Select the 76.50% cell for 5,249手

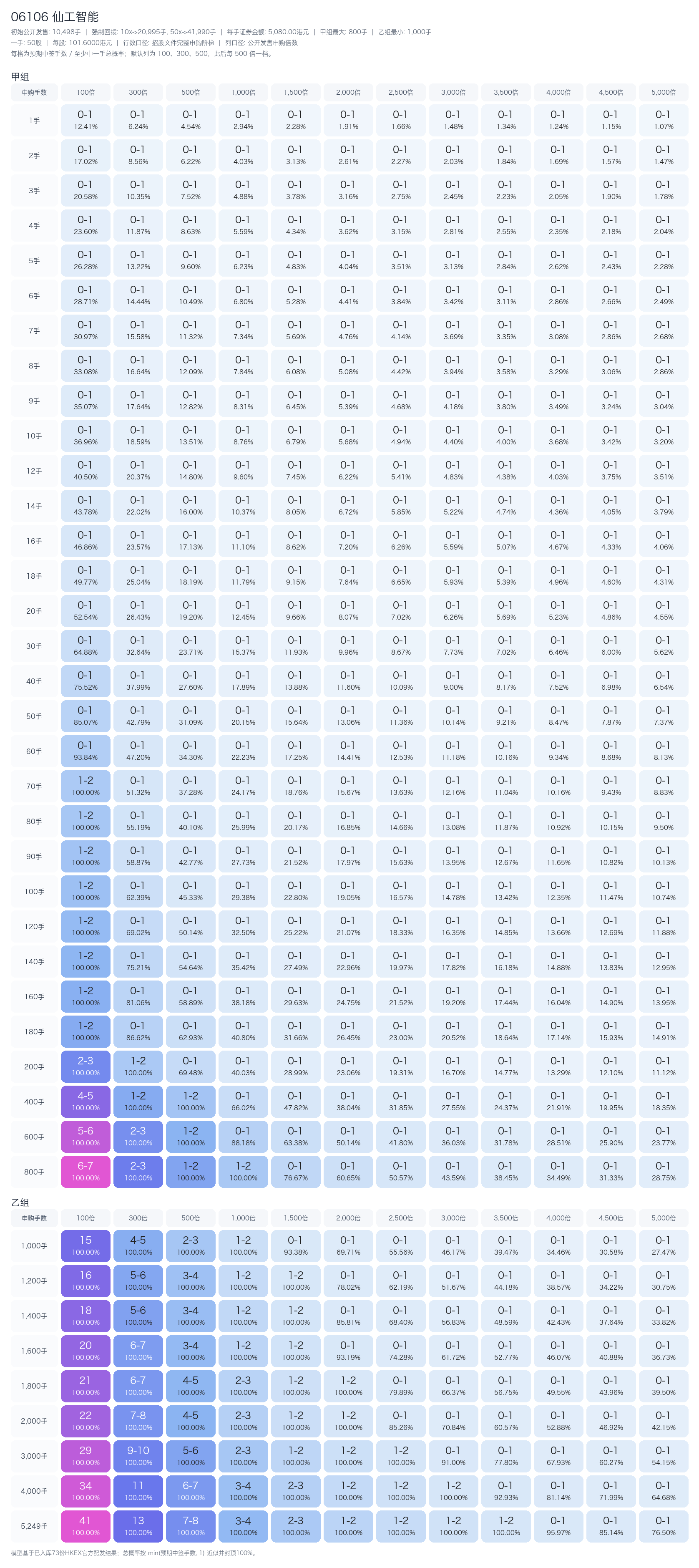point(663,1526)
